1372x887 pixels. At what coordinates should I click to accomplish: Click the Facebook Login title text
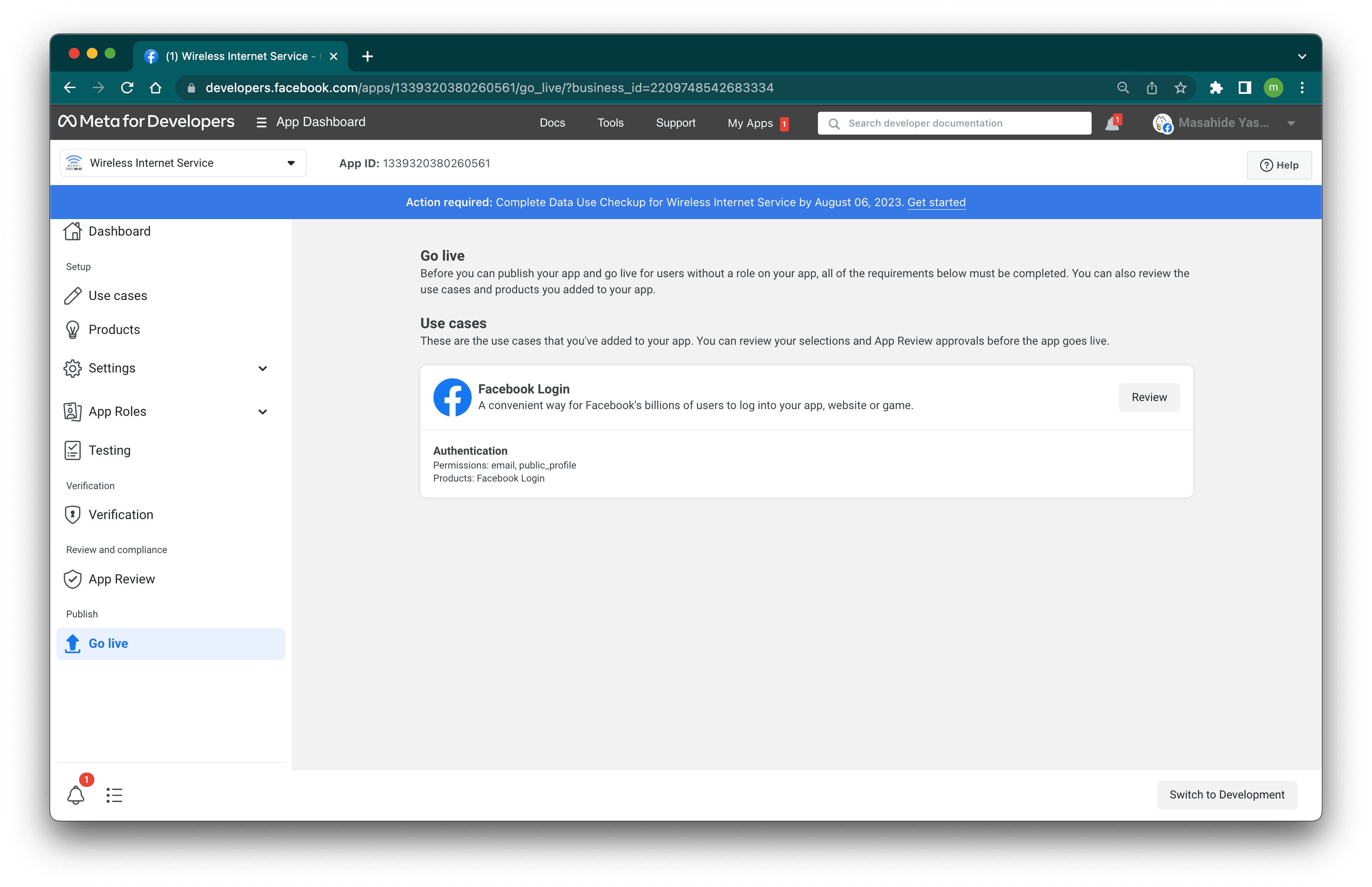point(524,389)
